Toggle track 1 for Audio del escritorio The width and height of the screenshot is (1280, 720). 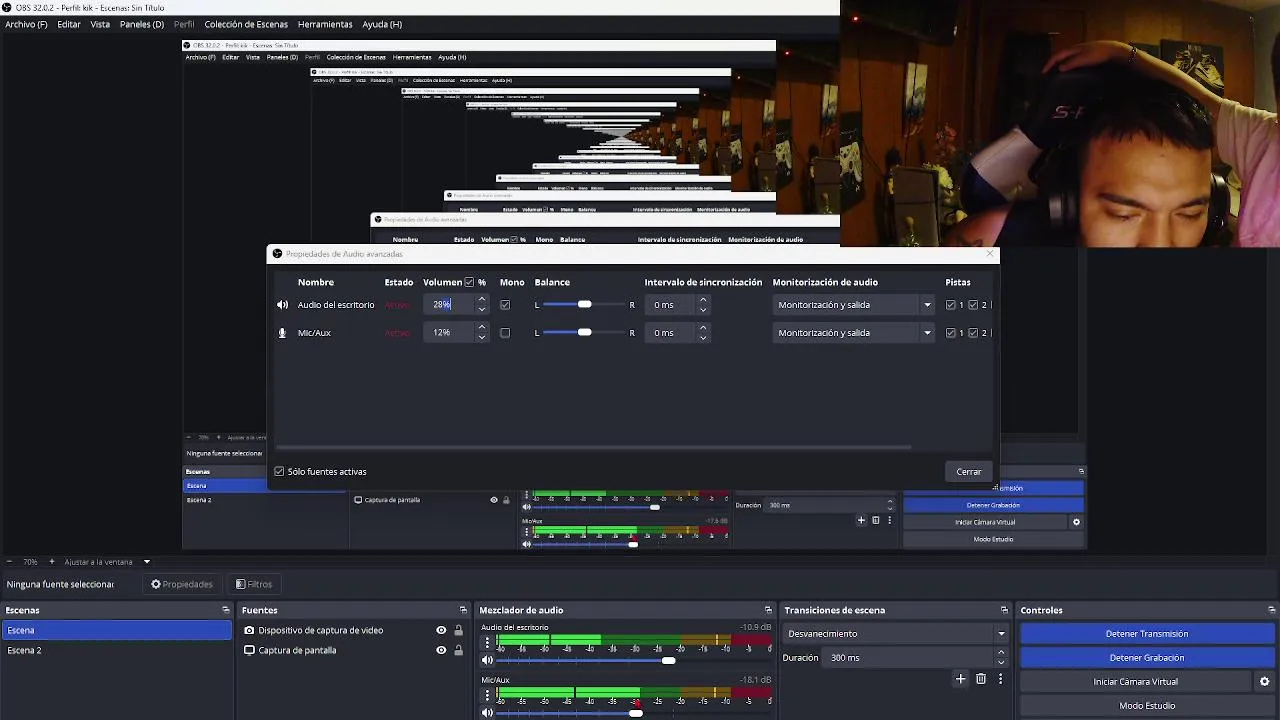click(x=951, y=305)
